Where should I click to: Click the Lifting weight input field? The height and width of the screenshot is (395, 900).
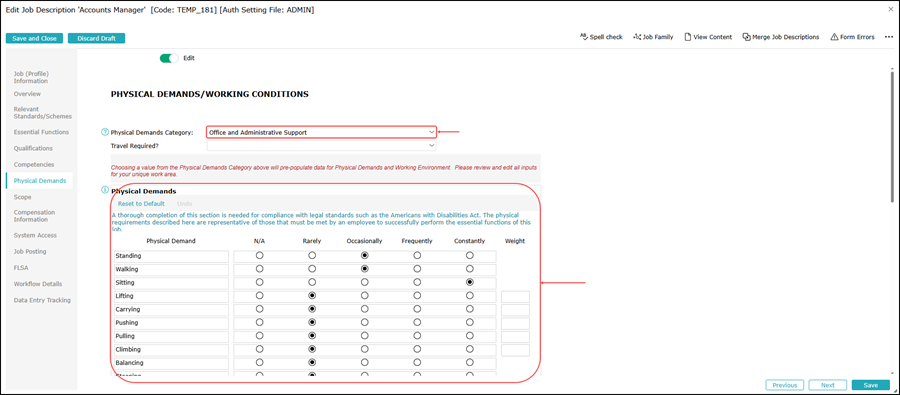coord(515,297)
